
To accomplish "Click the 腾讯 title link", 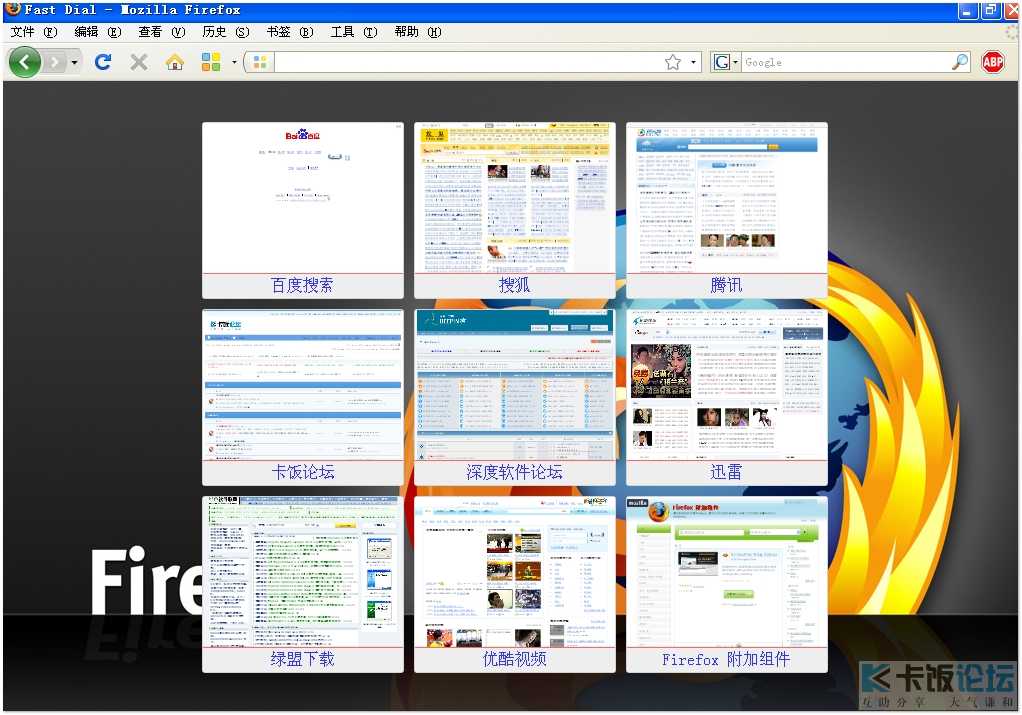I will [727, 285].
